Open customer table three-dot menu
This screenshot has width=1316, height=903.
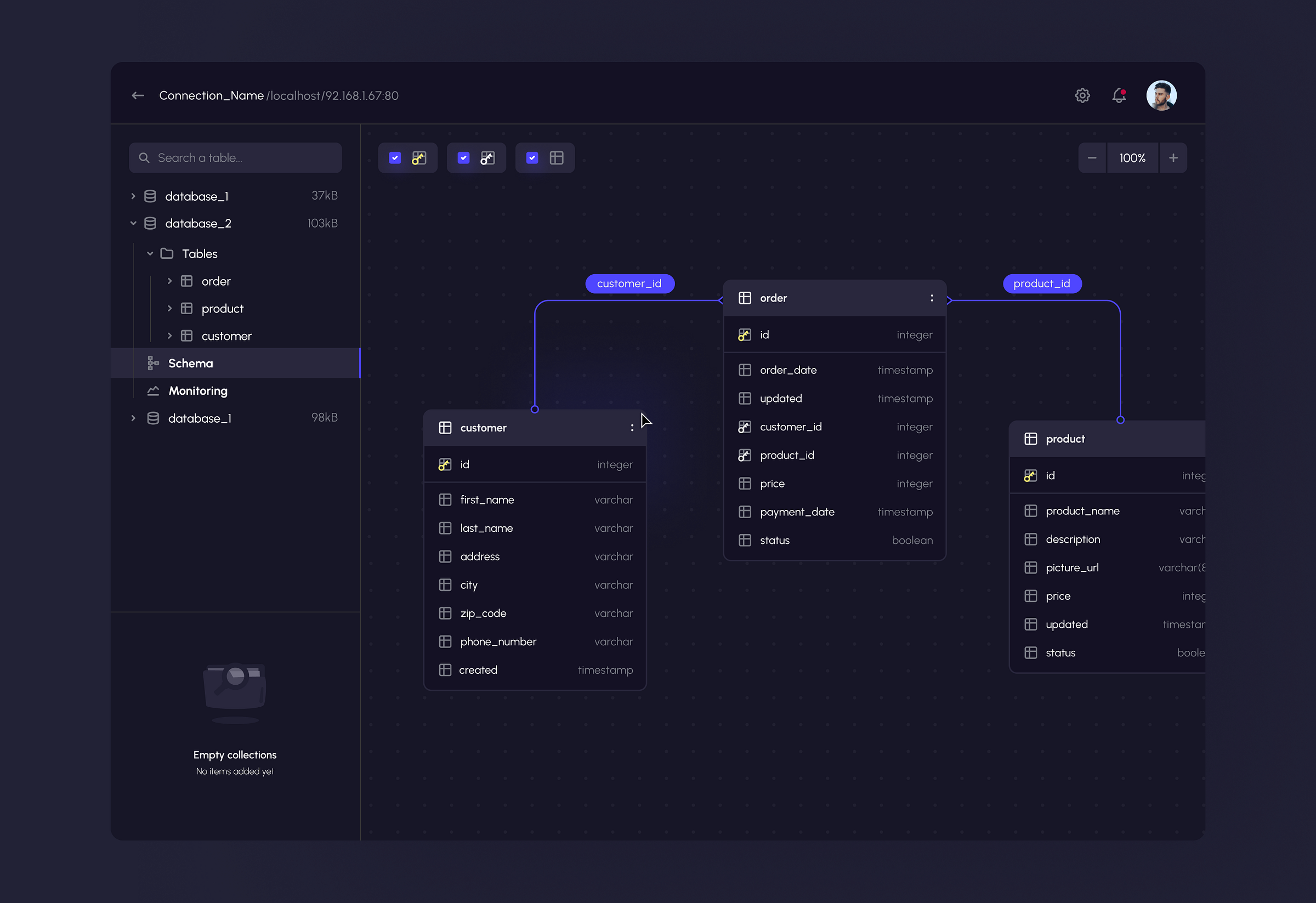pos(632,428)
